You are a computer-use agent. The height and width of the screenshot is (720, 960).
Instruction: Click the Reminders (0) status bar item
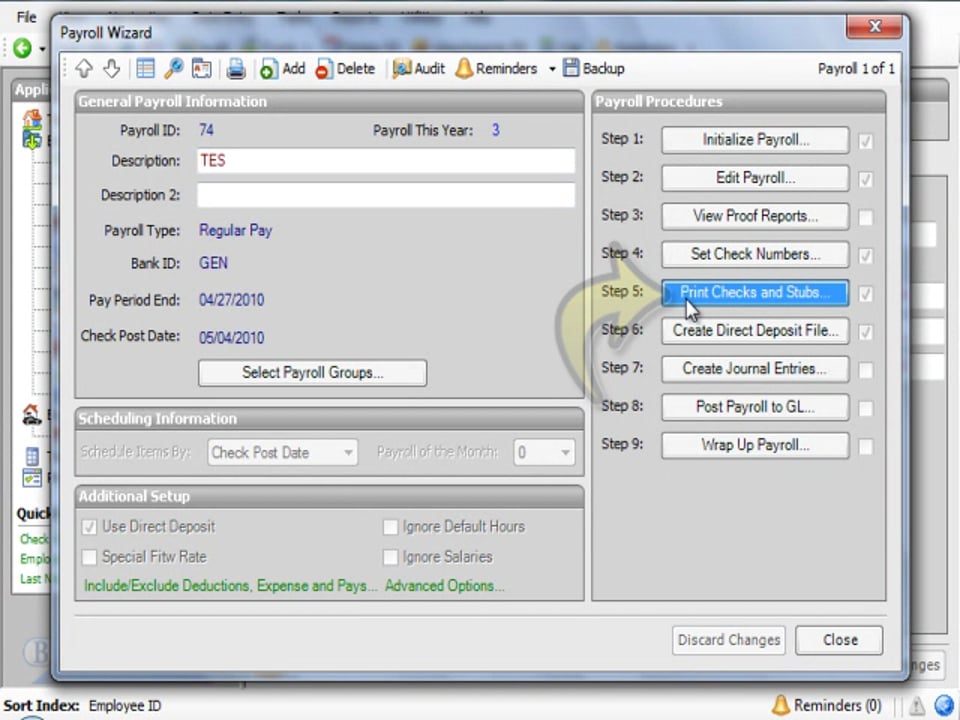(x=826, y=705)
